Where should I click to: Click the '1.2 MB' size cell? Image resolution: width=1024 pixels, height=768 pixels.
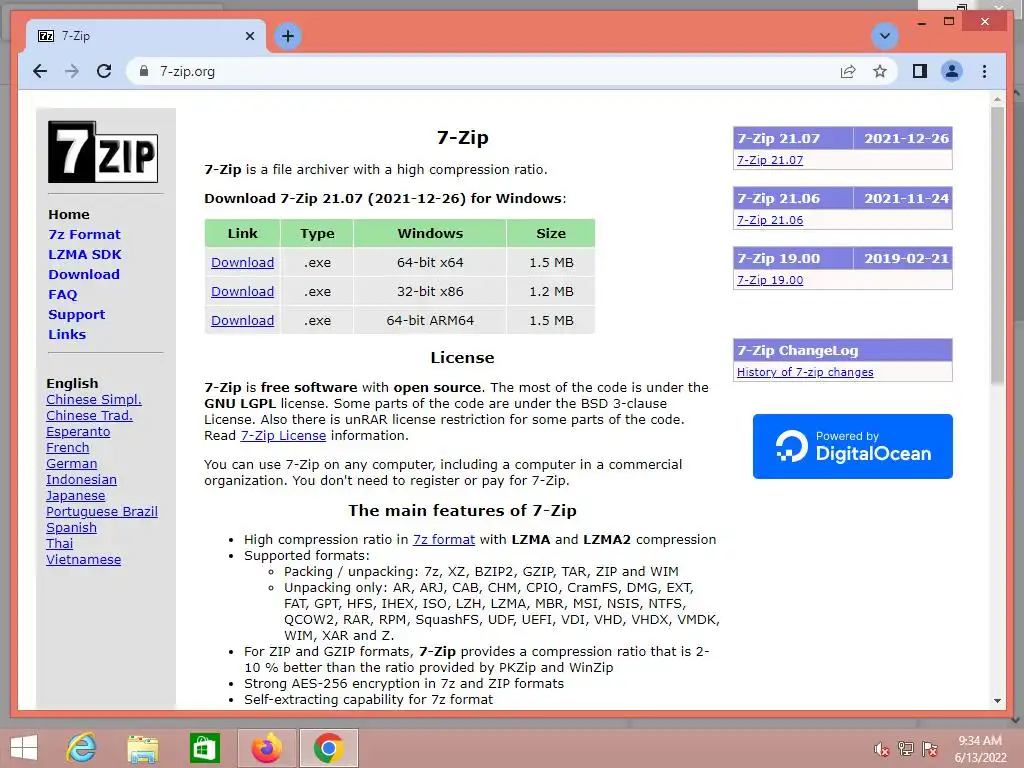coord(551,291)
